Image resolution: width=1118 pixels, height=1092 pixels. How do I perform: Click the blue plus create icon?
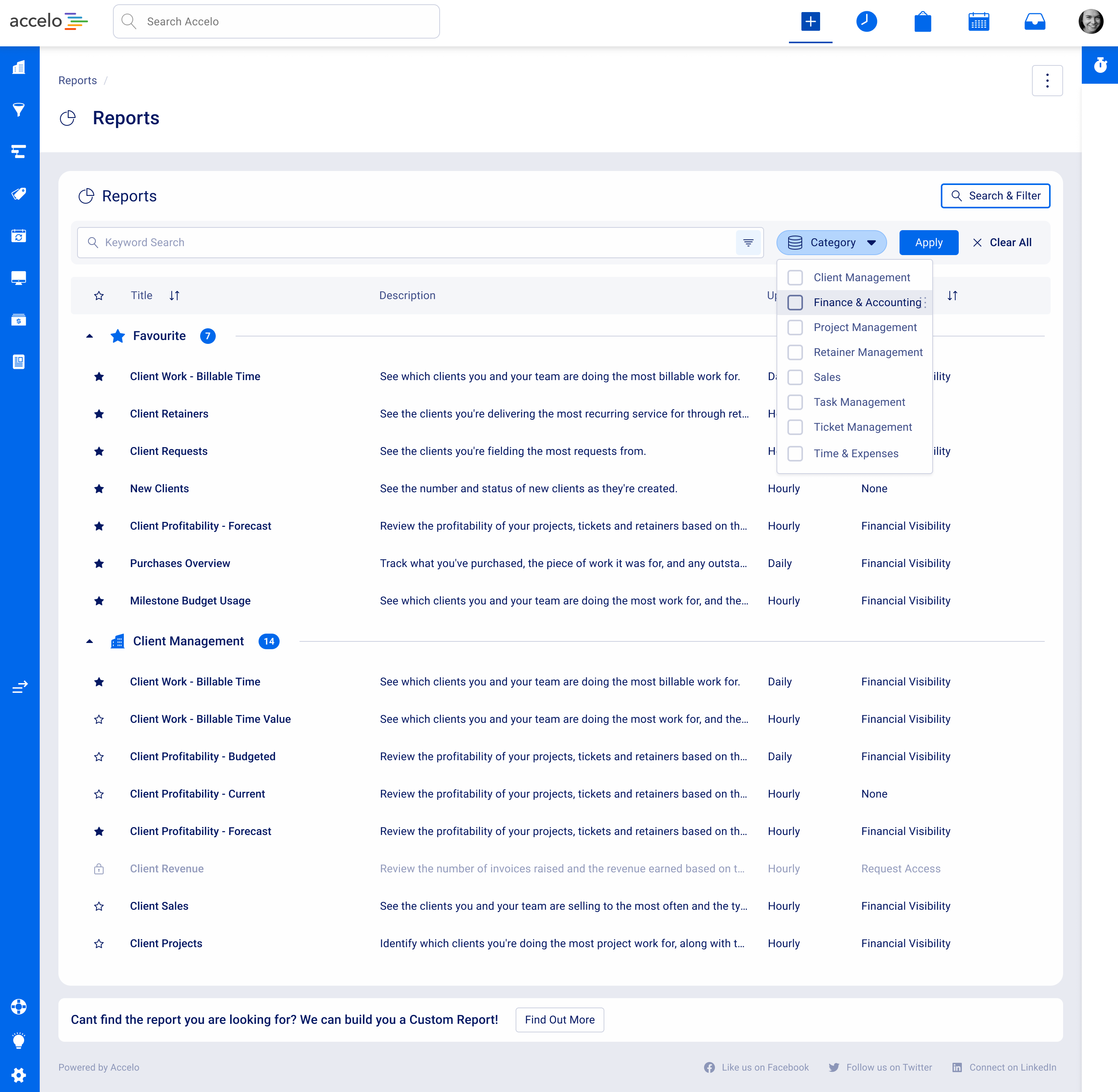(x=810, y=22)
